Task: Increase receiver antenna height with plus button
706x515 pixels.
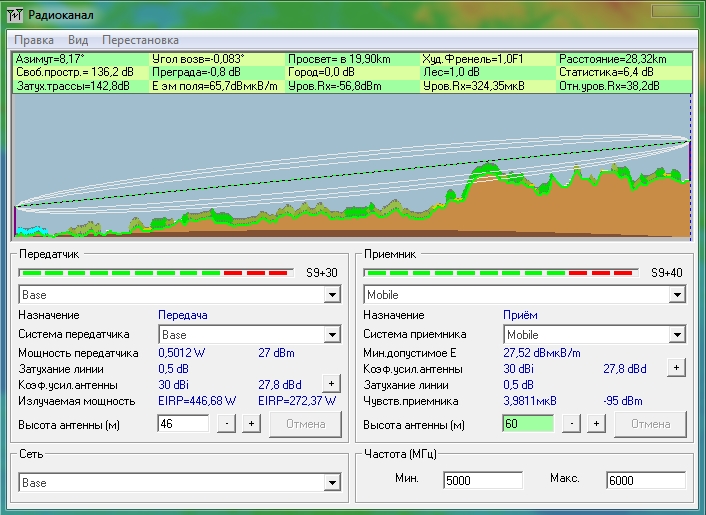Action: (596, 424)
